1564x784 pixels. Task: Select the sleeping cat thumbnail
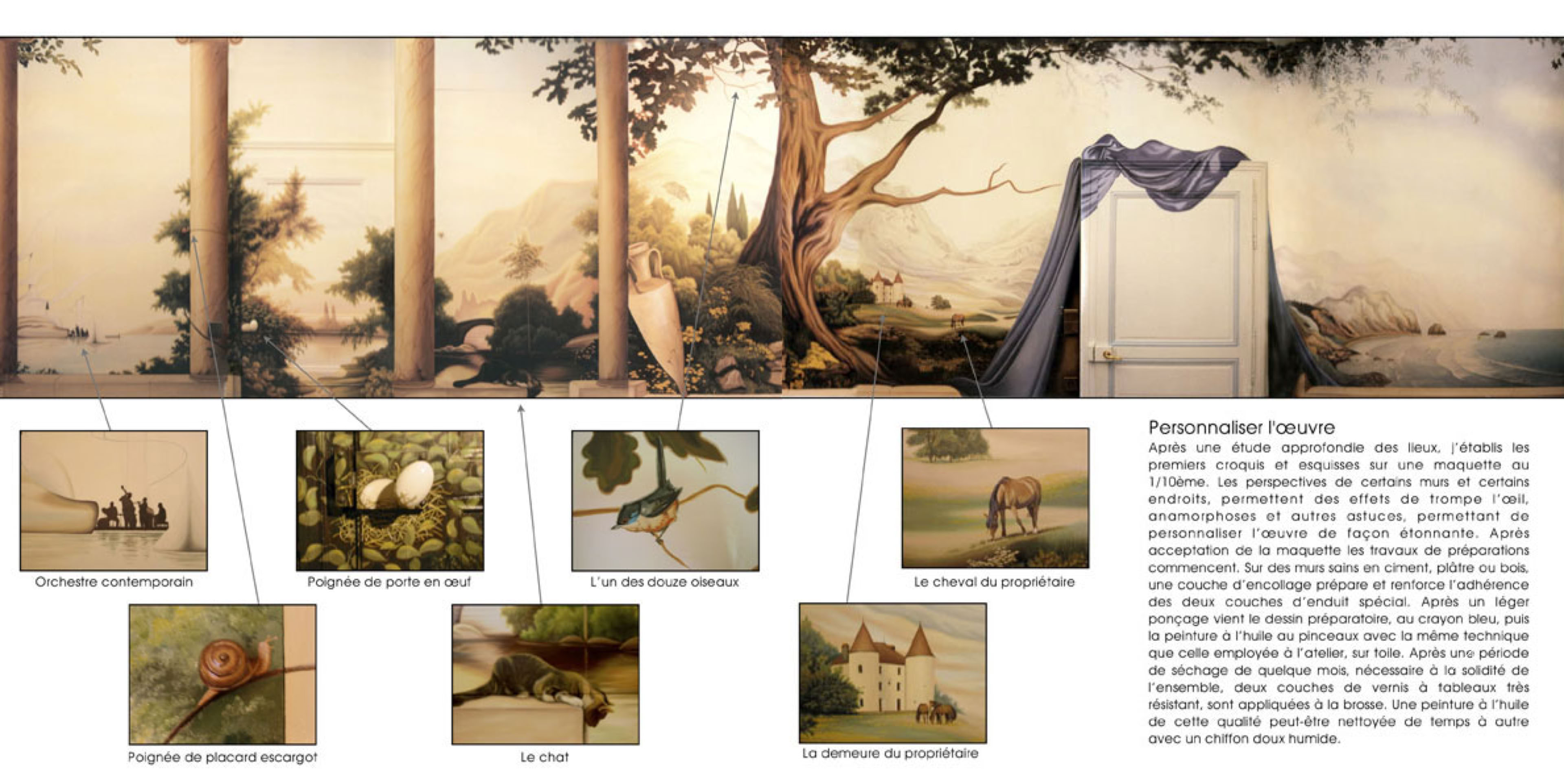[x=545, y=674]
